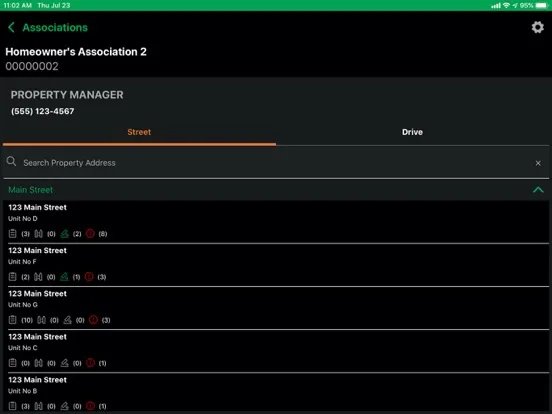The height and width of the screenshot is (414, 552).
Task: Tap gate icon for Unit No B
Action: pos(38,406)
